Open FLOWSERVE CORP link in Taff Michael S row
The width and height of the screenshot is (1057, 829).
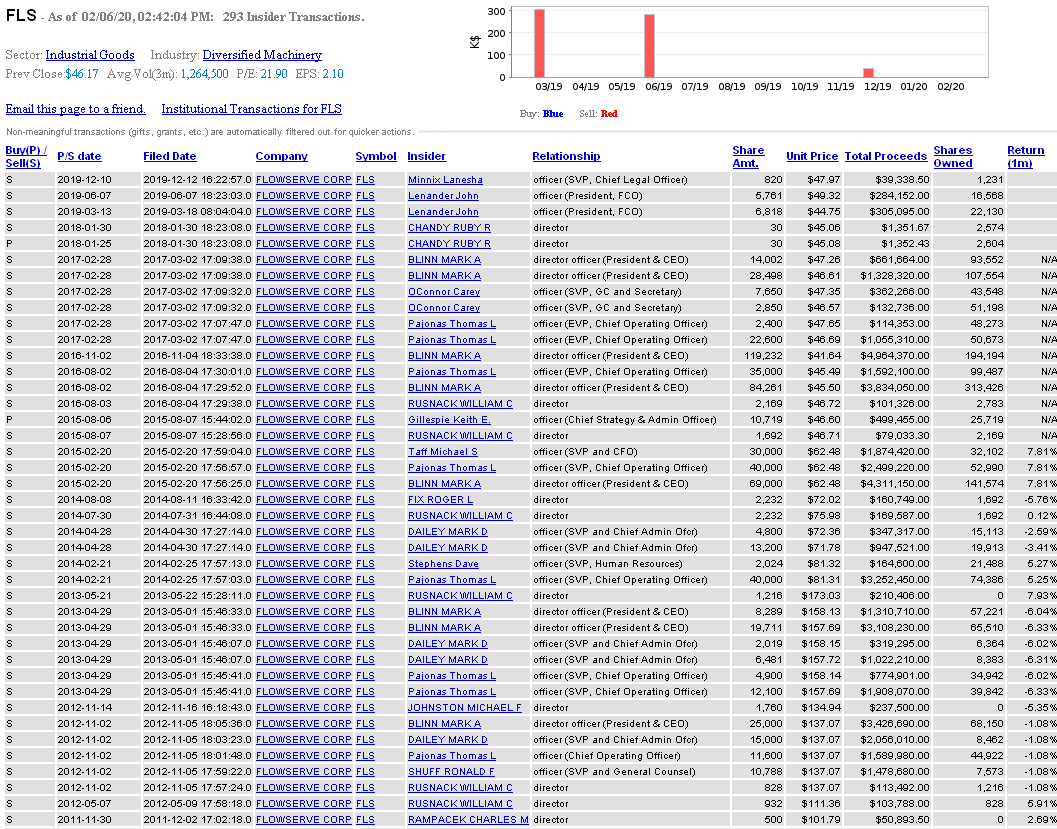[x=304, y=452]
